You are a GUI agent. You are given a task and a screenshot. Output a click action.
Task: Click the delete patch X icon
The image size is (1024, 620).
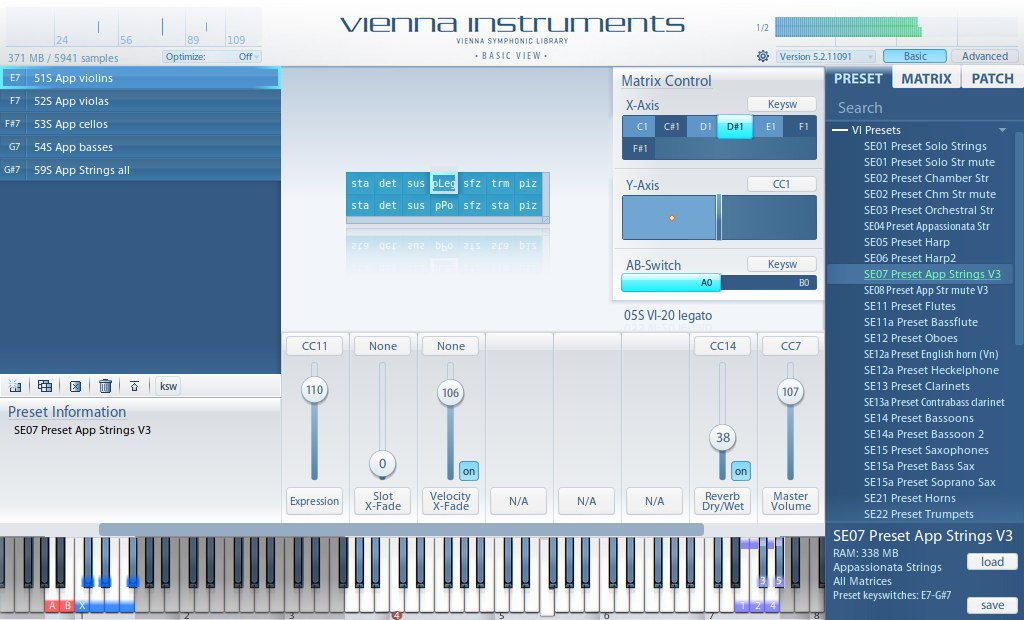coord(76,386)
